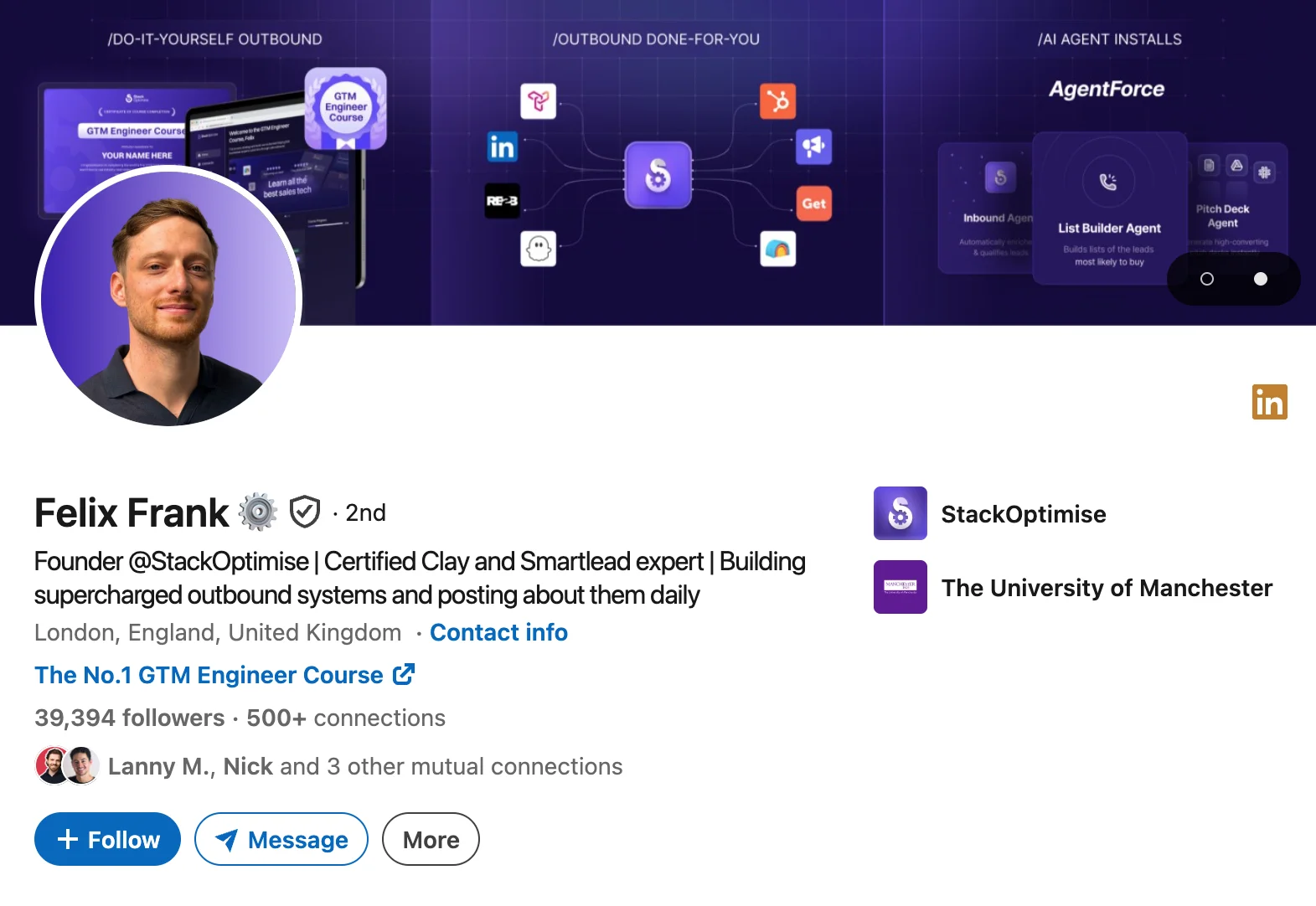Click the 2nd degree connection label
Image resolution: width=1316 pixels, height=906 pixels.
pyautogui.click(x=366, y=512)
